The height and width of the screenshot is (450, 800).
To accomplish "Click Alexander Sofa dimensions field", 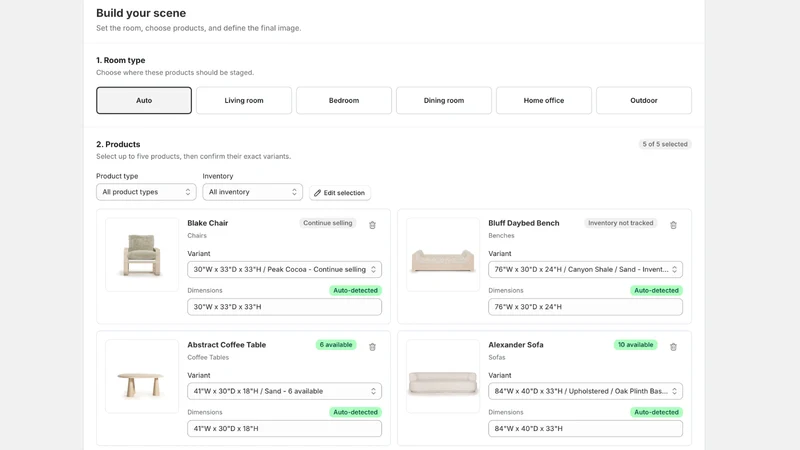I will tap(585, 429).
